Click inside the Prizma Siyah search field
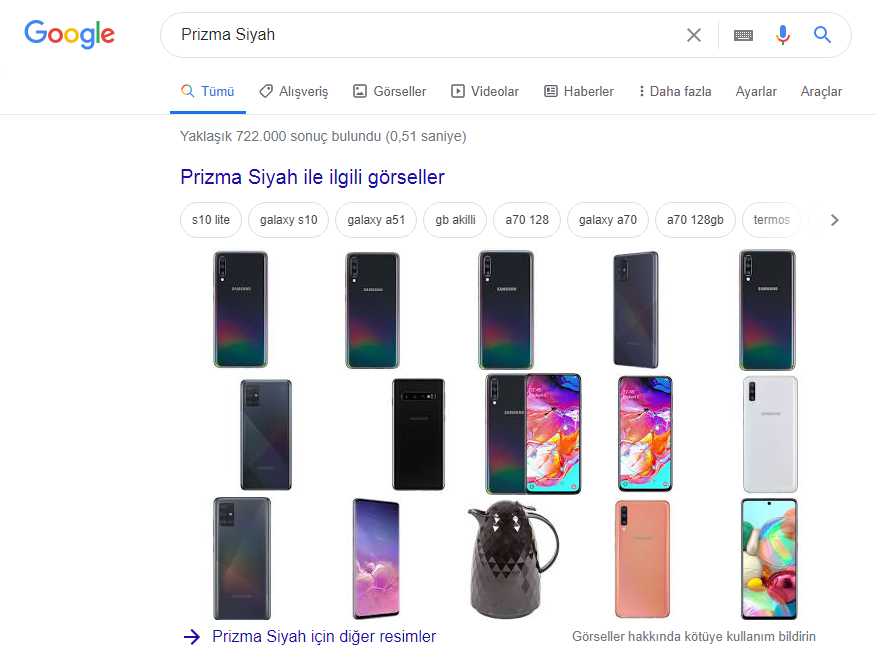 click(x=425, y=35)
